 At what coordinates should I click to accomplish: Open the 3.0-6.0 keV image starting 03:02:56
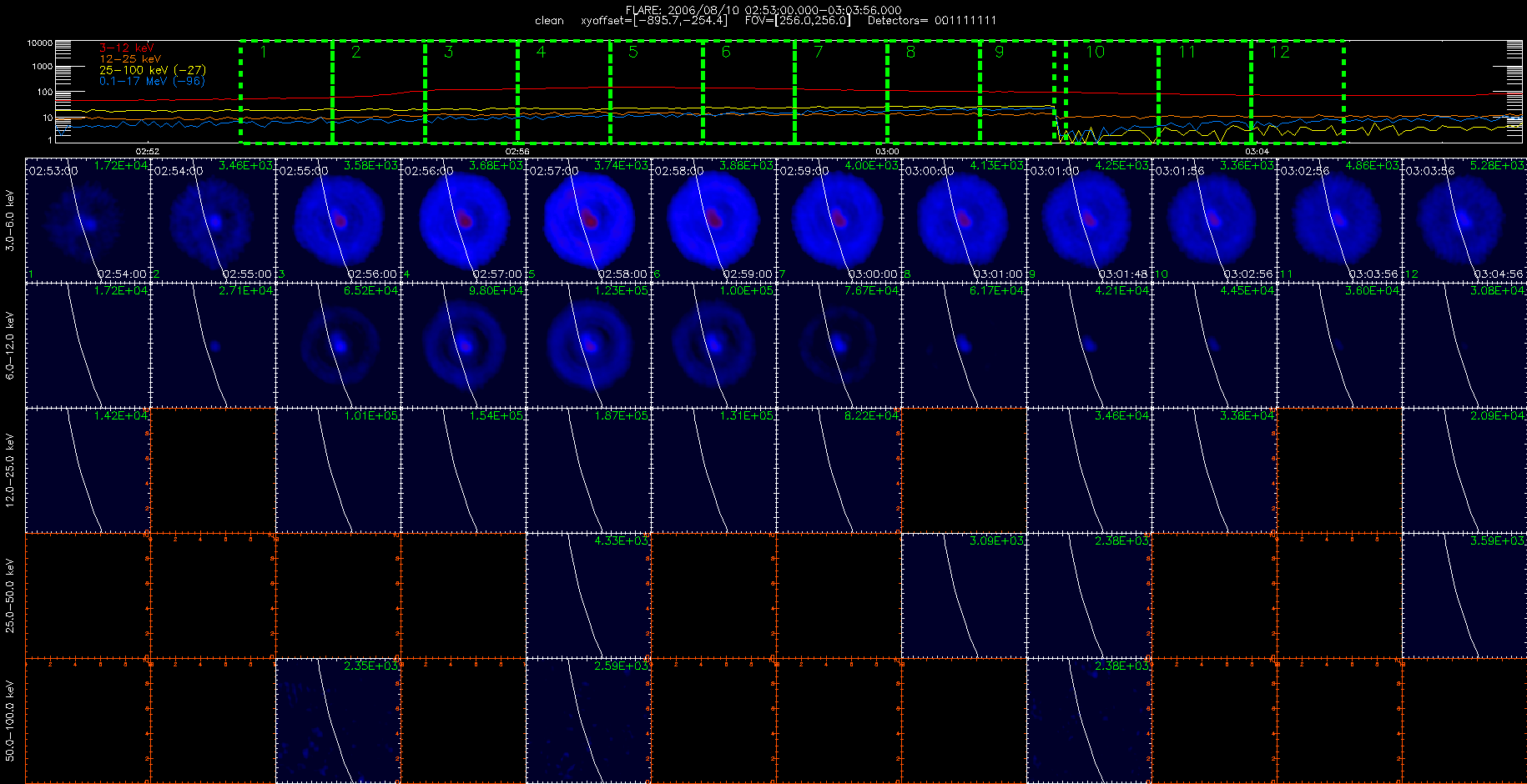click(1340, 219)
